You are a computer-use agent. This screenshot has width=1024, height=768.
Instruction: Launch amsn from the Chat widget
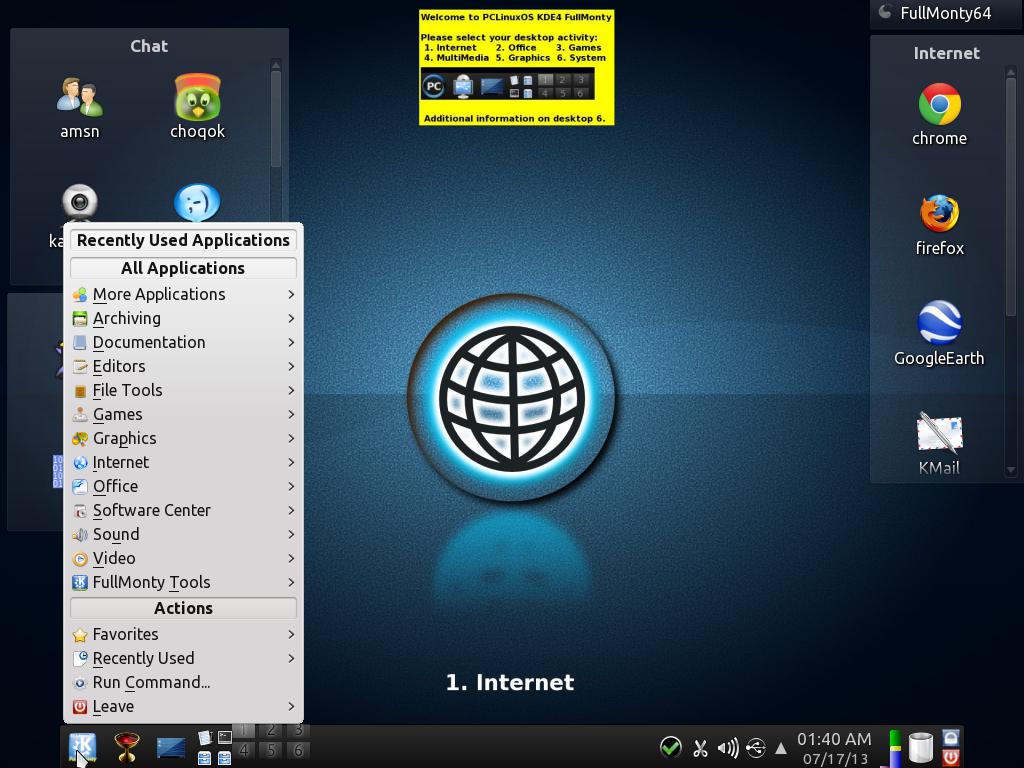pos(79,100)
